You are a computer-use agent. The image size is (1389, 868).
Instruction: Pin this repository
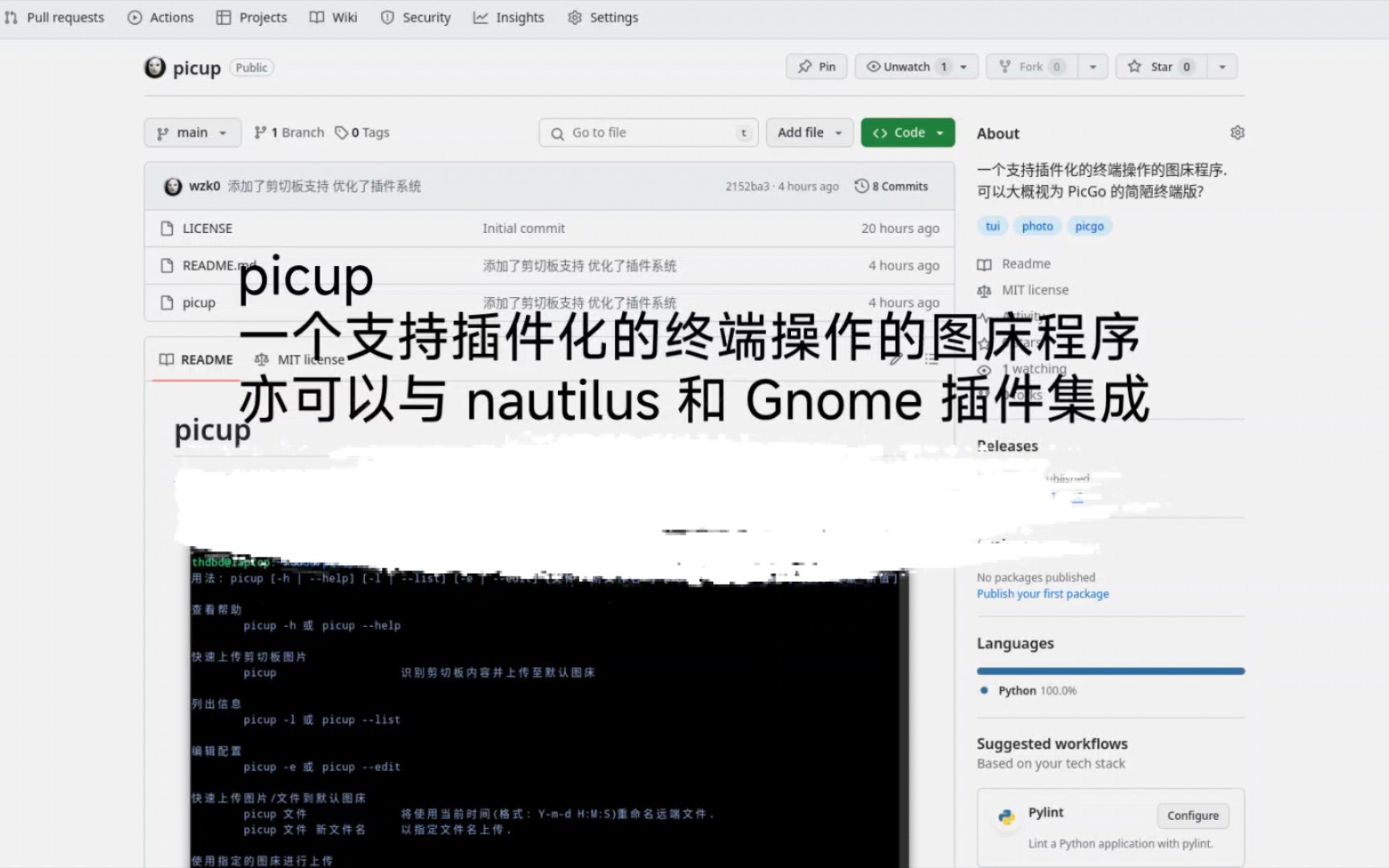point(817,67)
